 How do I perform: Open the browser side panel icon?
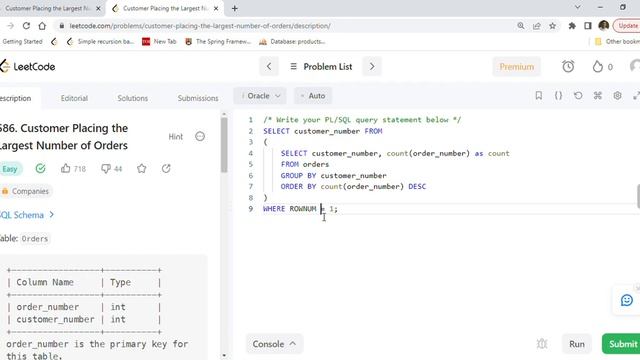coord(588,26)
